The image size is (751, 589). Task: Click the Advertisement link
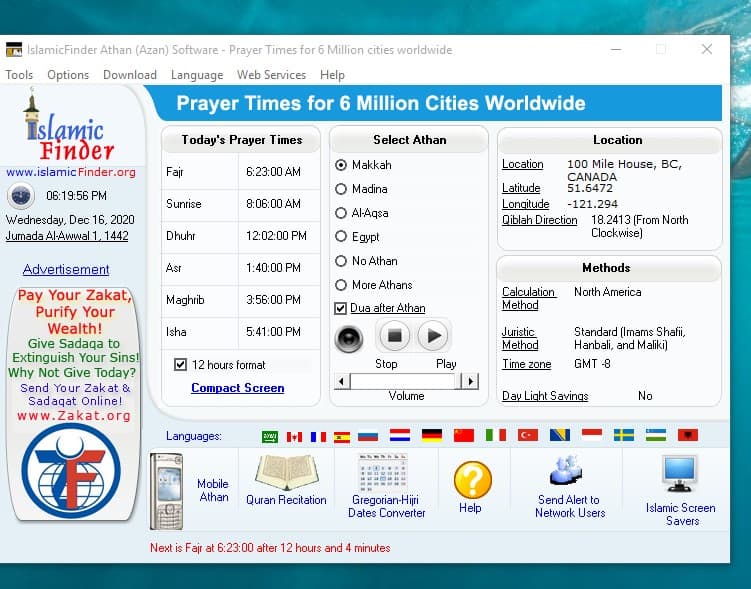click(66, 269)
